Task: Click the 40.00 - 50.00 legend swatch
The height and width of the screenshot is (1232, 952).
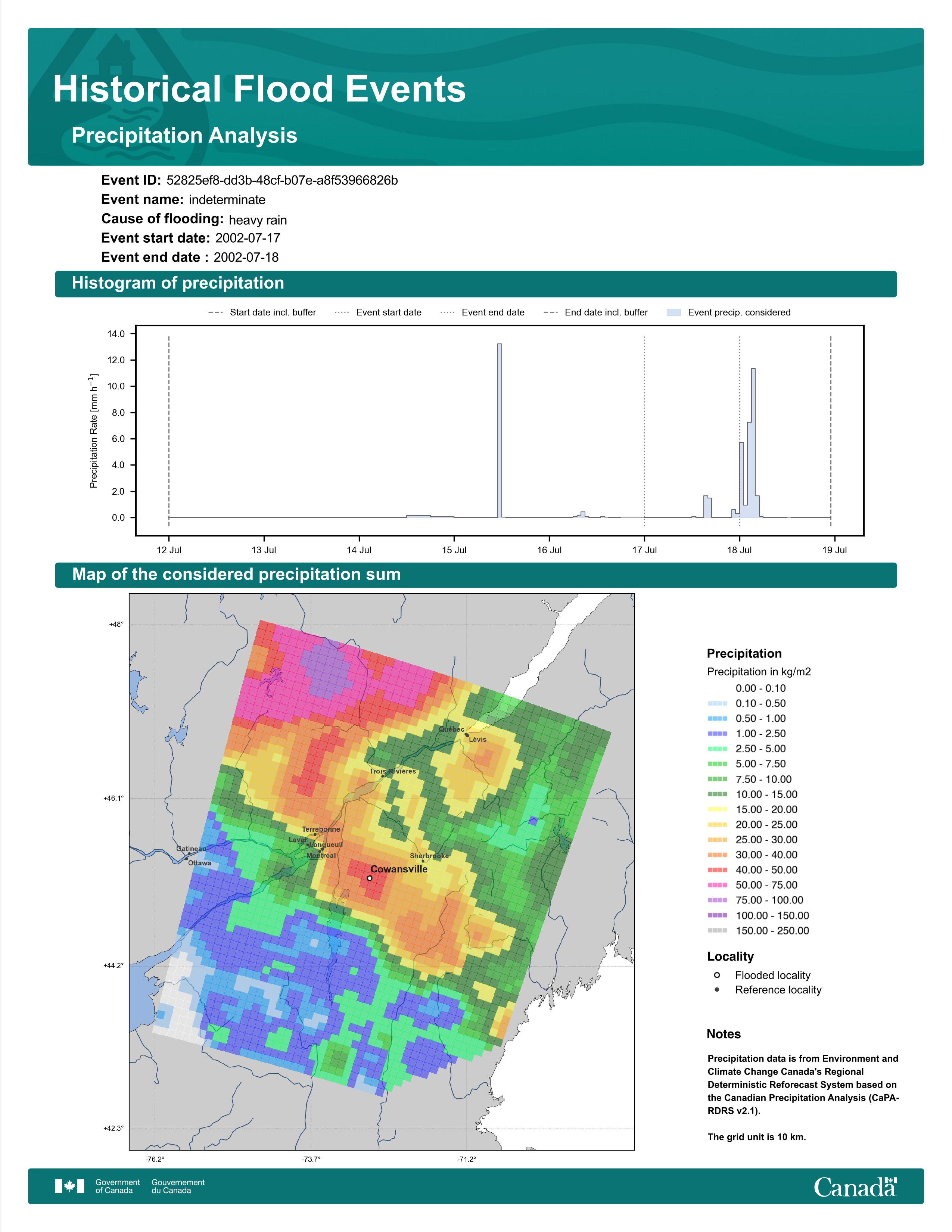Action: [718, 870]
